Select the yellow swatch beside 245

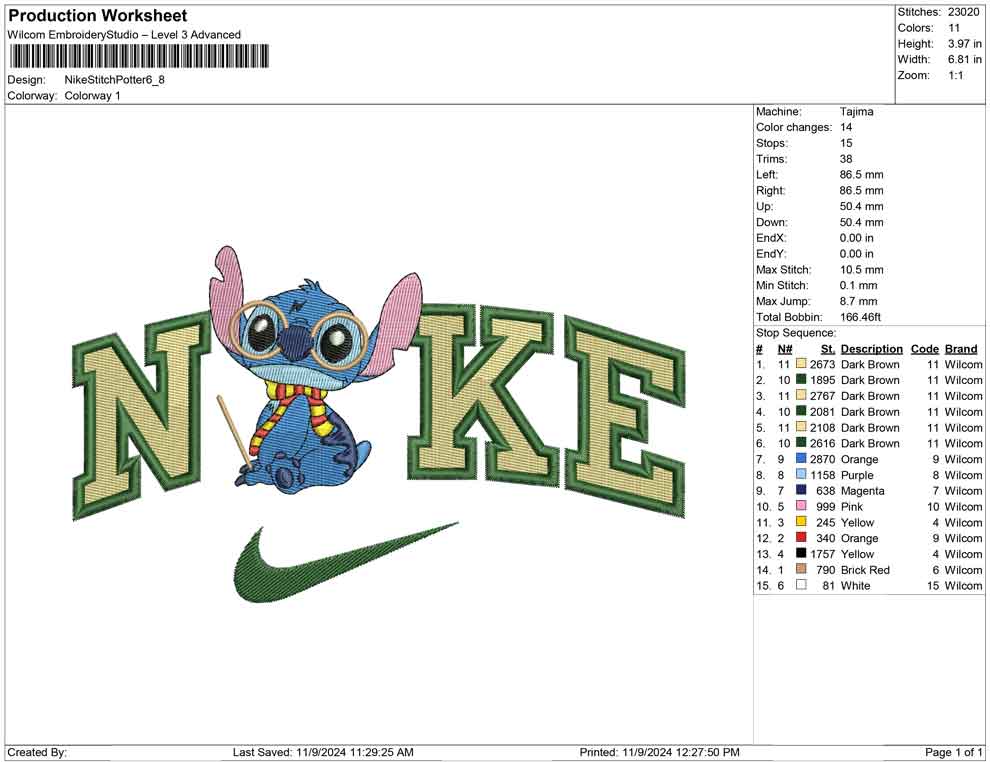click(801, 521)
